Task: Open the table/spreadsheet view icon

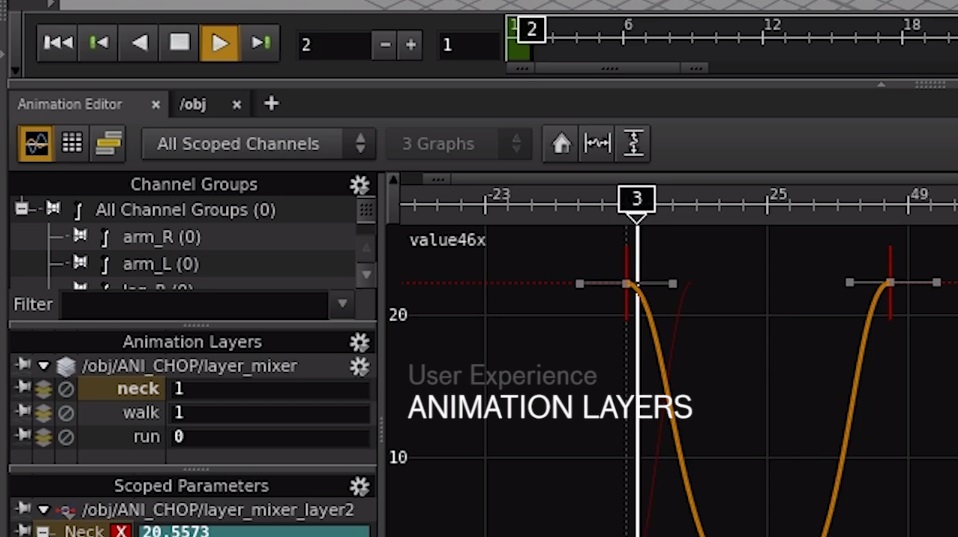Action: click(x=72, y=144)
